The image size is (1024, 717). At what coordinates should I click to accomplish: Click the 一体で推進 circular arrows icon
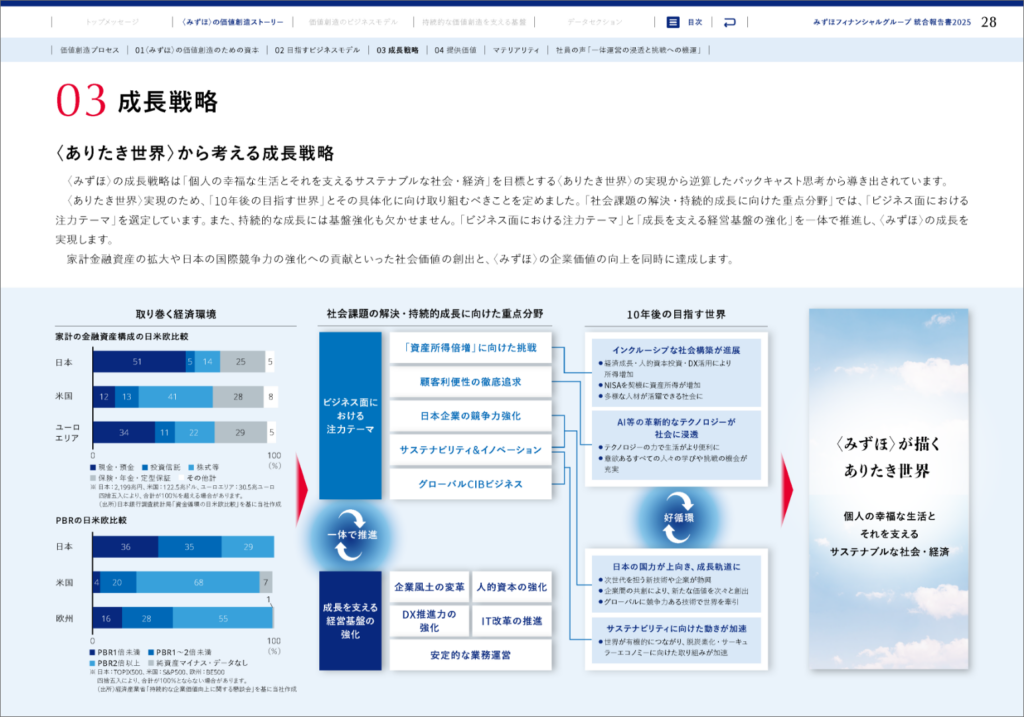350,534
